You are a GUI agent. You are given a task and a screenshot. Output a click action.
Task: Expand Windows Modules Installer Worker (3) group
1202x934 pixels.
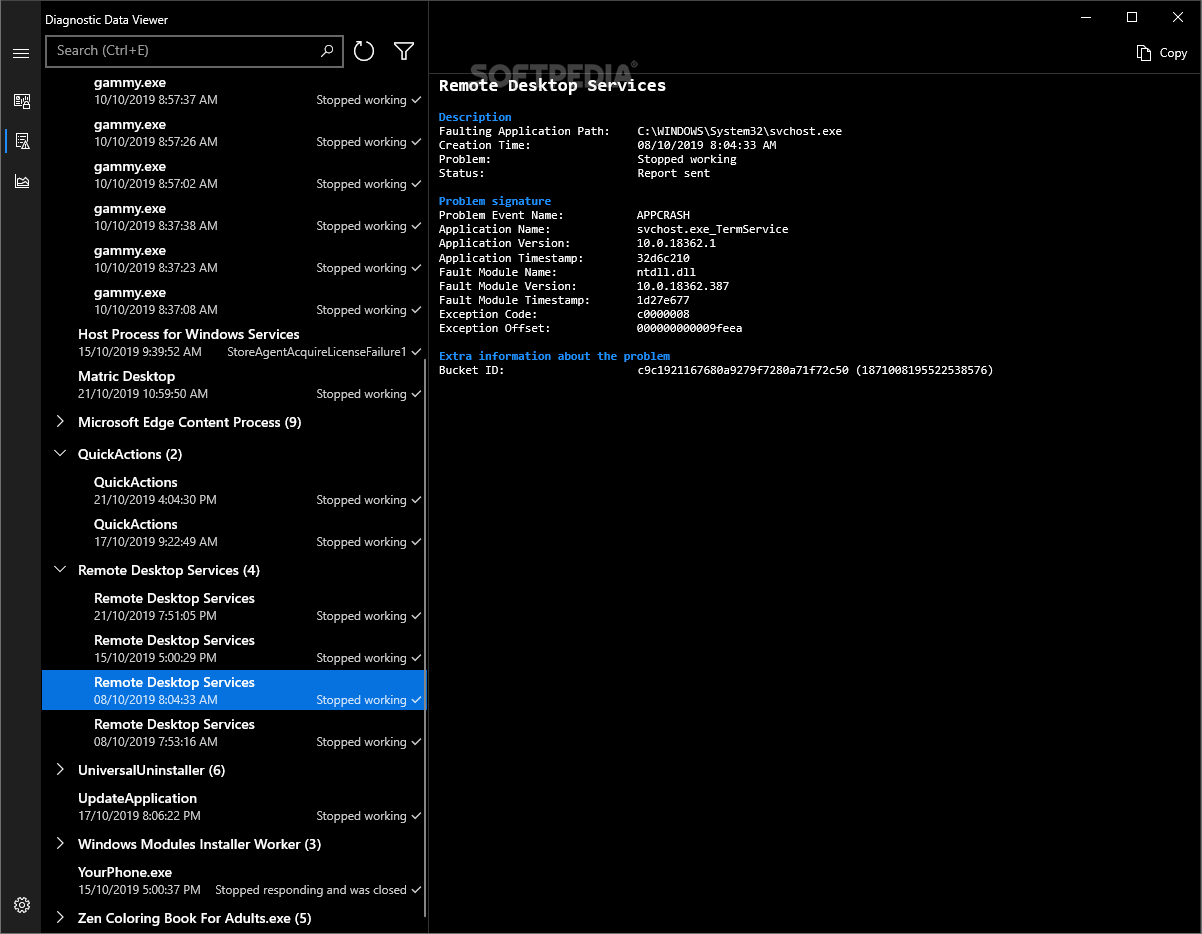coord(60,844)
